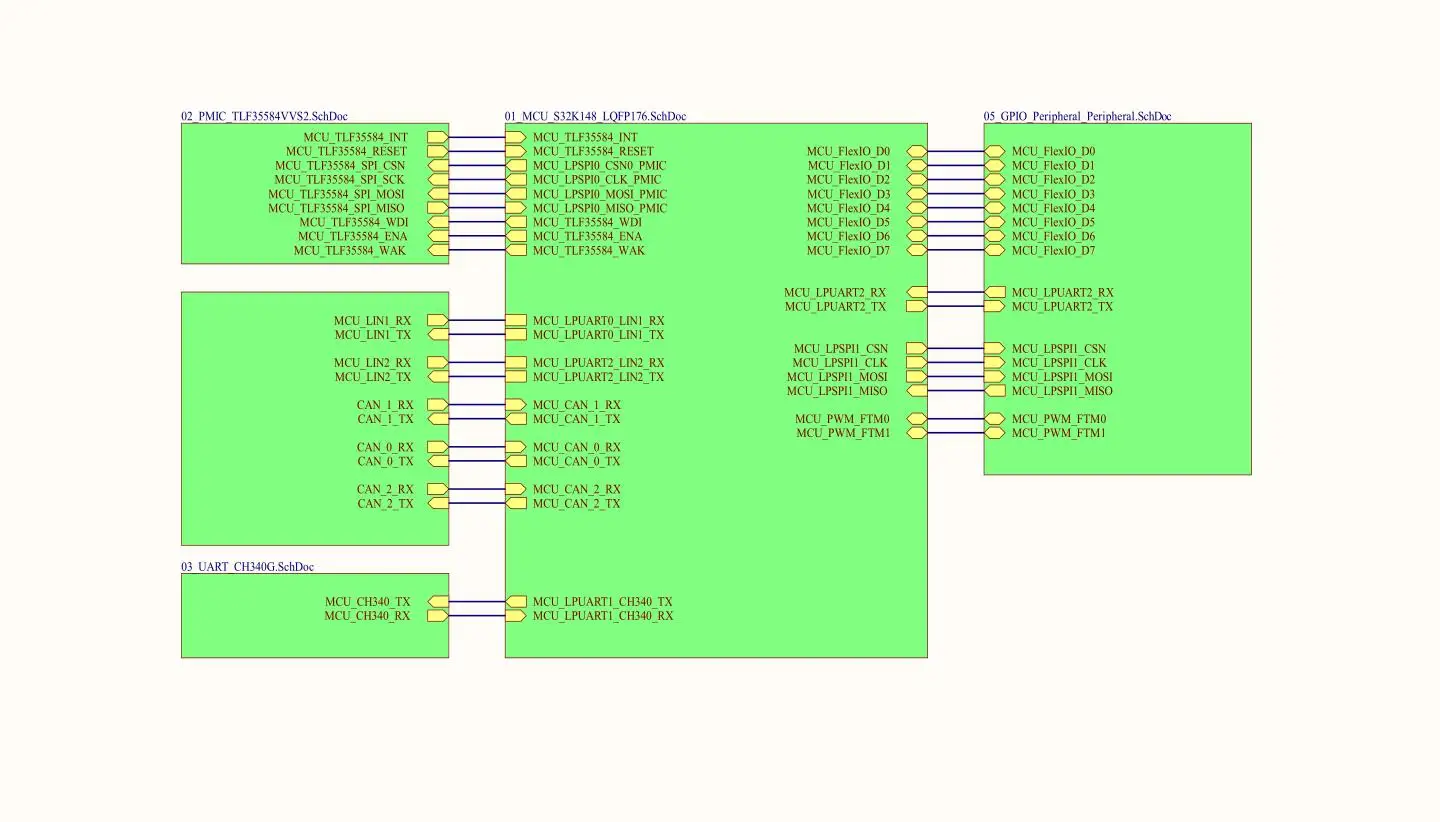This screenshot has height=822, width=1440.
Task: Click the MCU_LPSPI0_MISO_PMIC port icon
Action: tap(516, 208)
